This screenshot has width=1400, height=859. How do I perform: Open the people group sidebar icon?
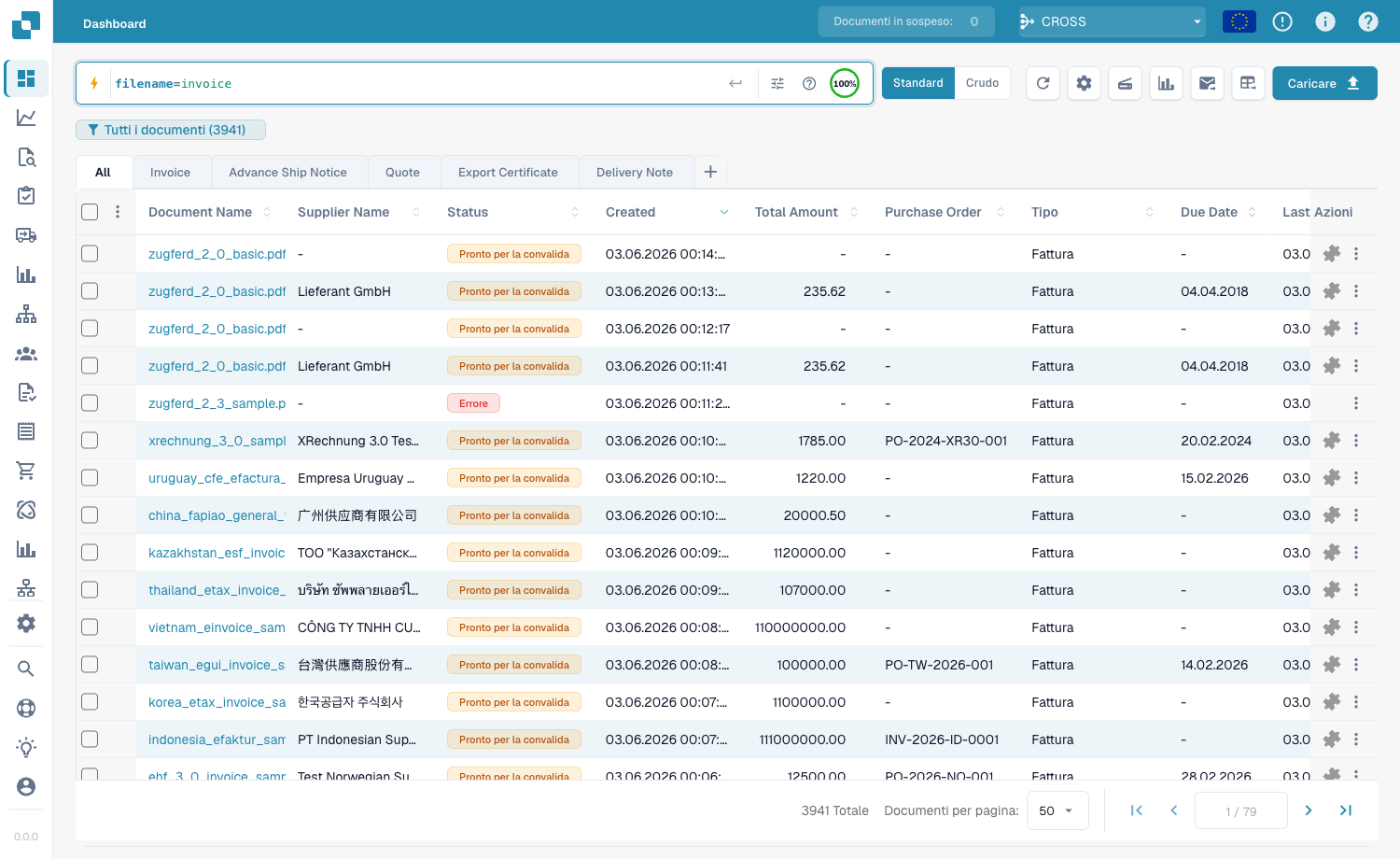point(26,354)
